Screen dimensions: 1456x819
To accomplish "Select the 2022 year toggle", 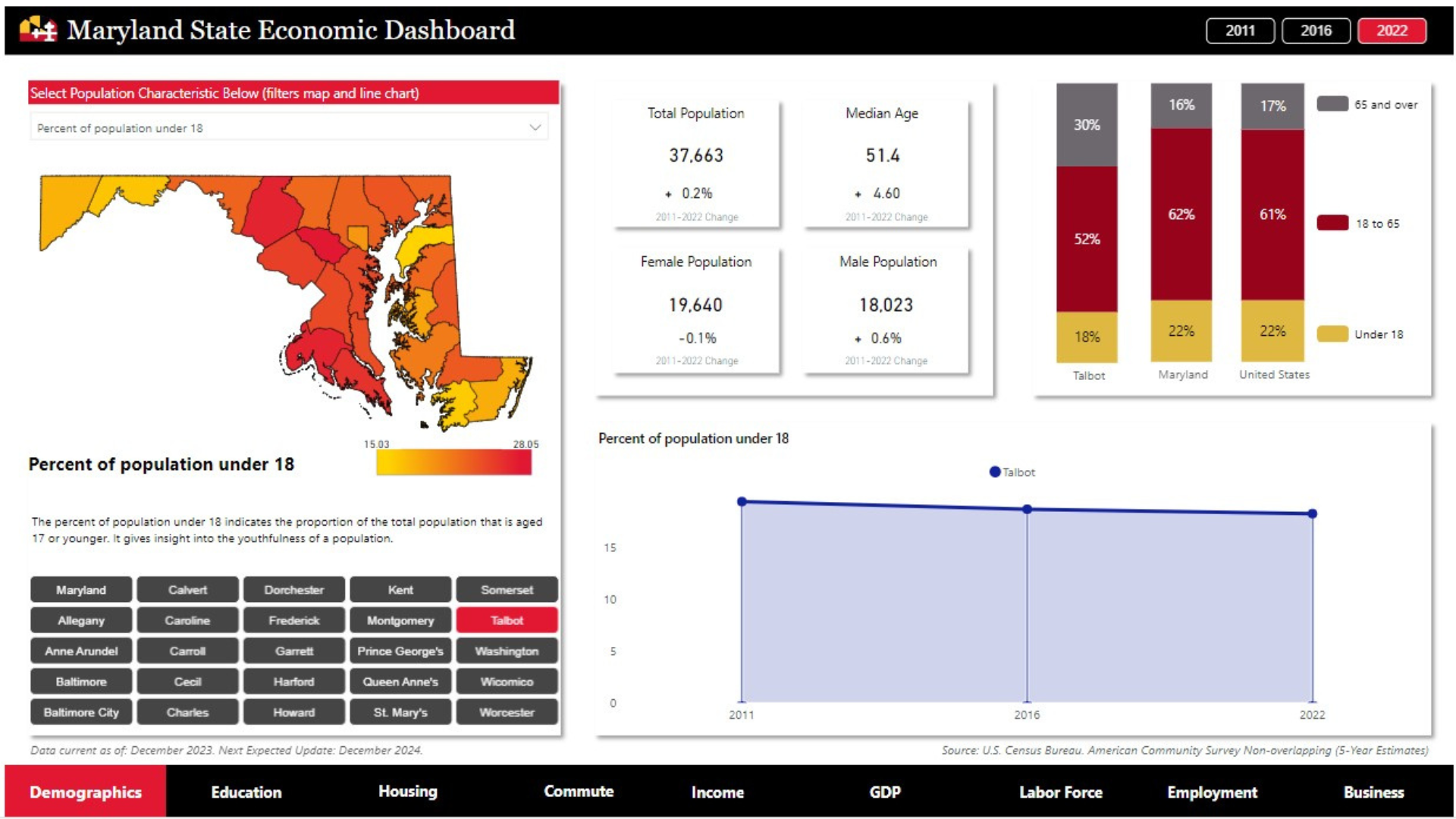I will pos(1392,30).
